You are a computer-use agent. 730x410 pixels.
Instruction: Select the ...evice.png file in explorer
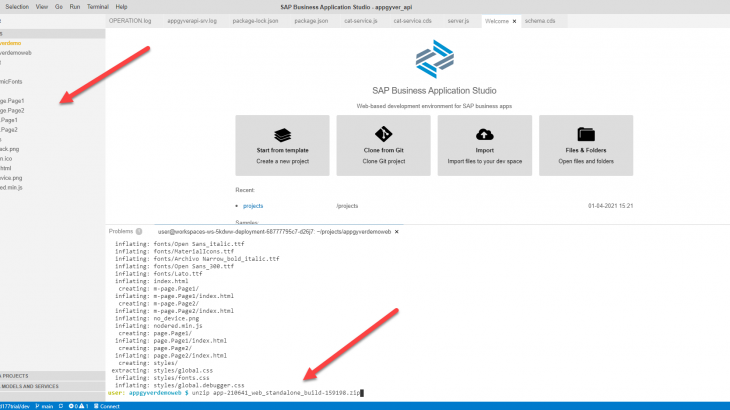(x=11, y=178)
